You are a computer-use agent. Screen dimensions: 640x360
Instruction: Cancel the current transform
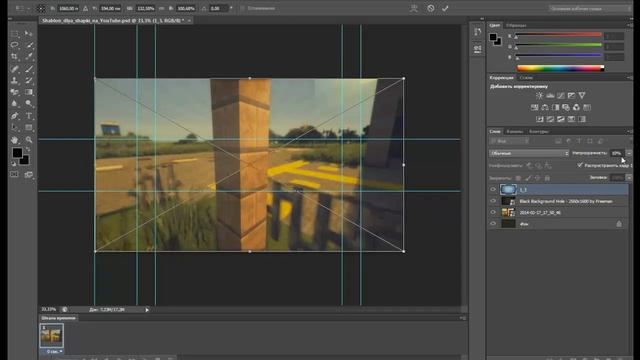[x=431, y=8]
